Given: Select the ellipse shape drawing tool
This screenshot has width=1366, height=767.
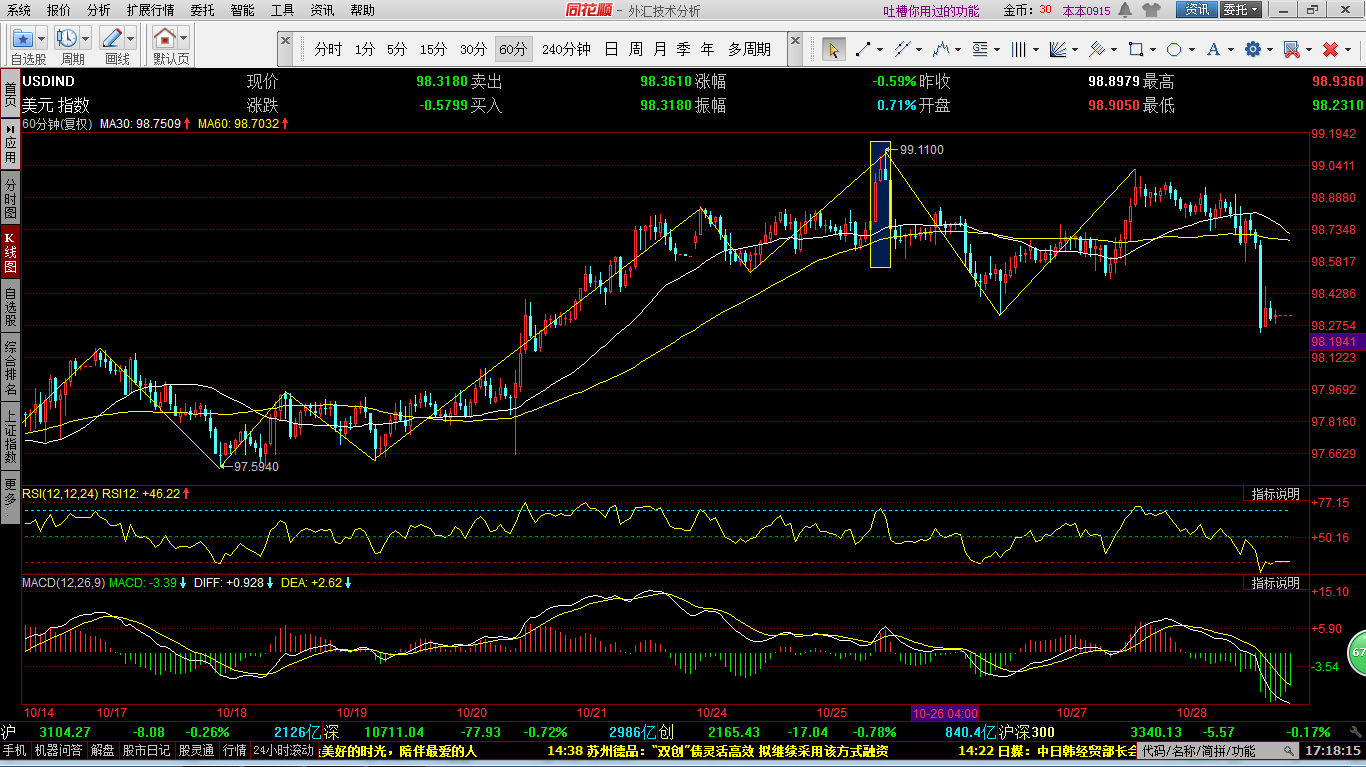Looking at the screenshot, I should pos(1174,49).
